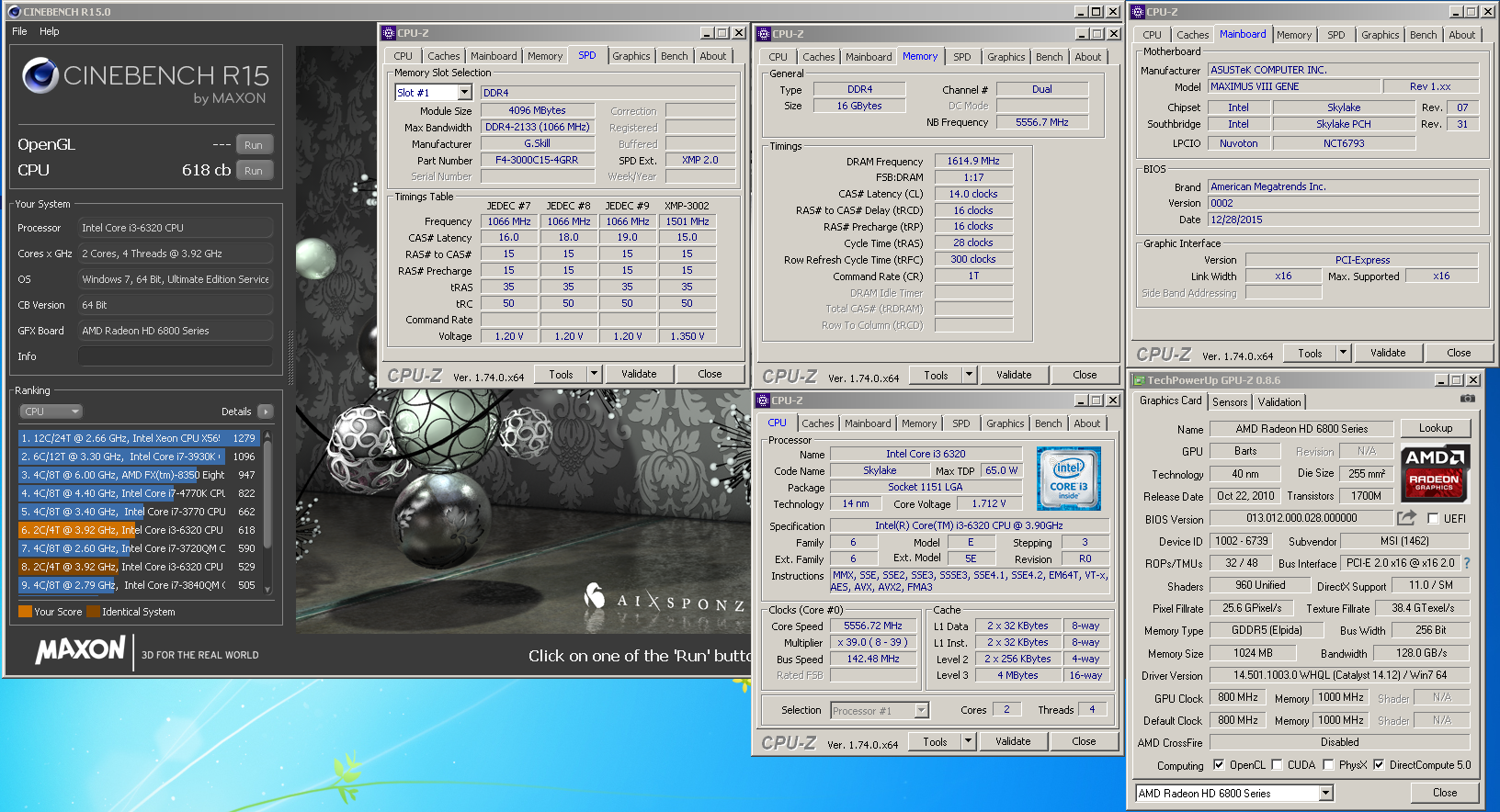The image size is (1500, 812).
Task: Toggle the CUDA checkbox
Action: (1277, 765)
